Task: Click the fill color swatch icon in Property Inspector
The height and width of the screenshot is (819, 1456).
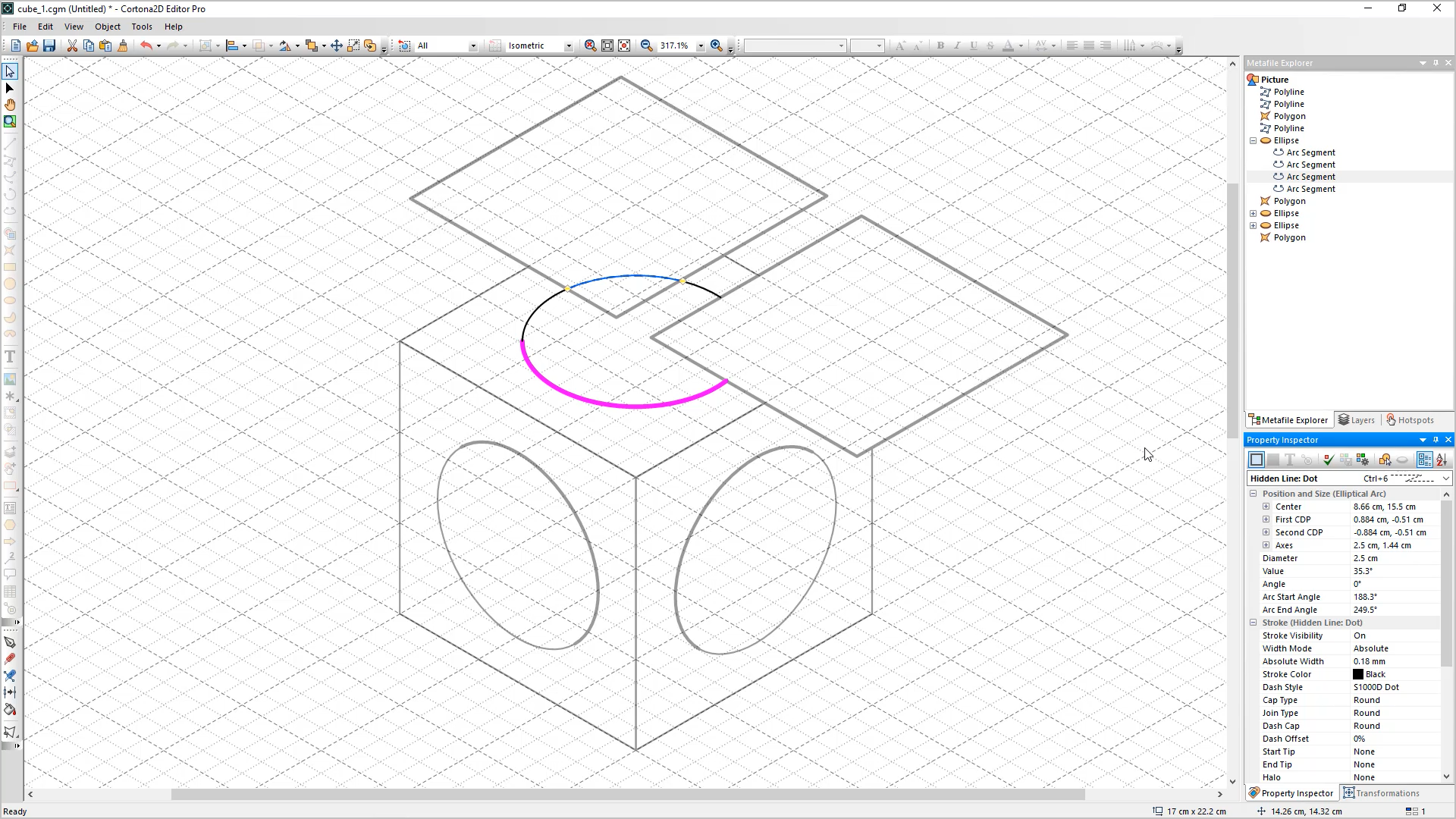Action: click(1273, 459)
